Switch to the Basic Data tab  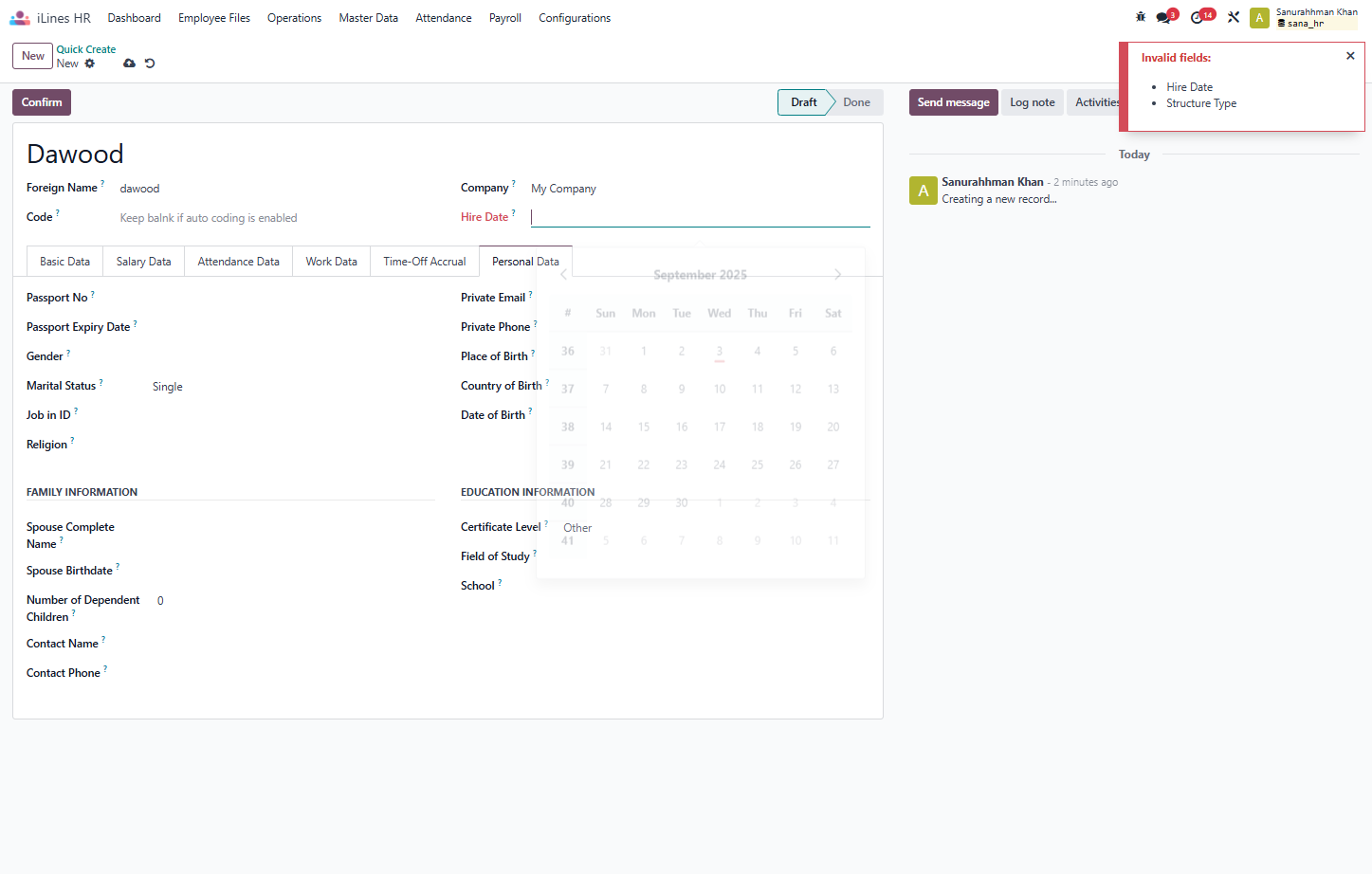pyautogui.click(x=64, y=262)
